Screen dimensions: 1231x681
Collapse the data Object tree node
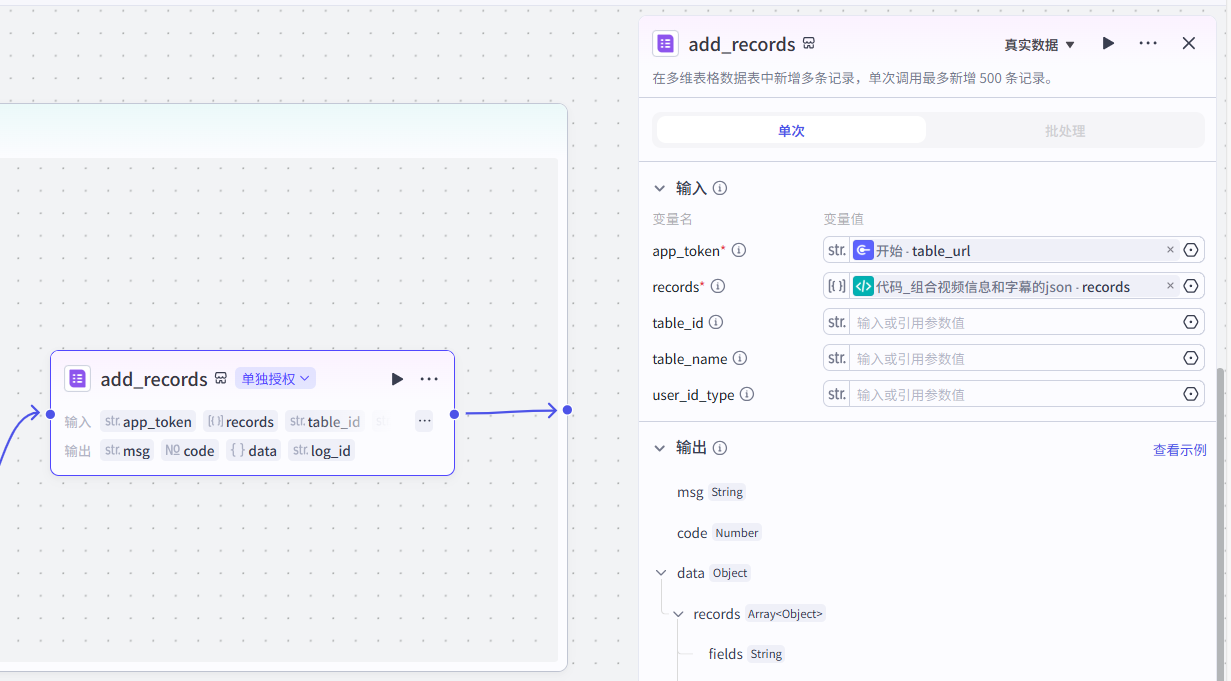[x=661, y=573]
